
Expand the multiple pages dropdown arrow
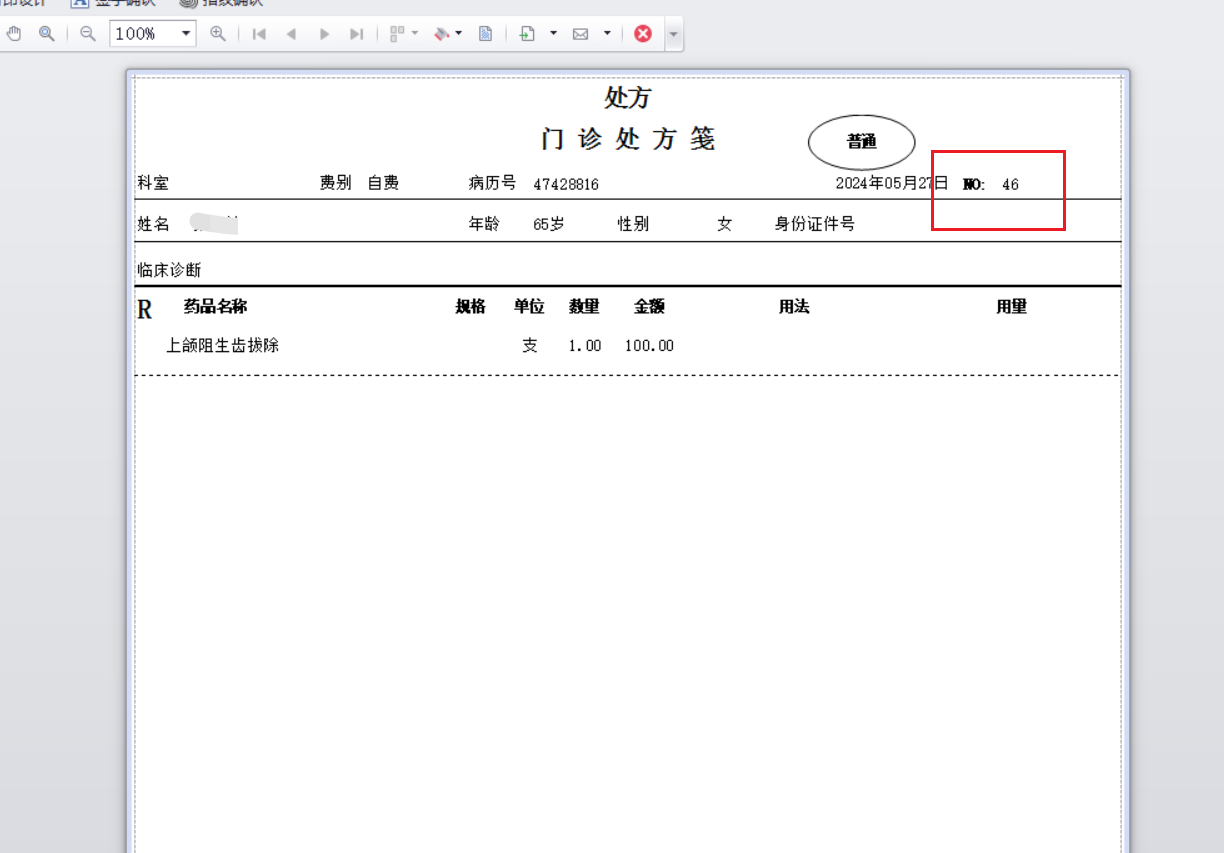tap(415, 34)
